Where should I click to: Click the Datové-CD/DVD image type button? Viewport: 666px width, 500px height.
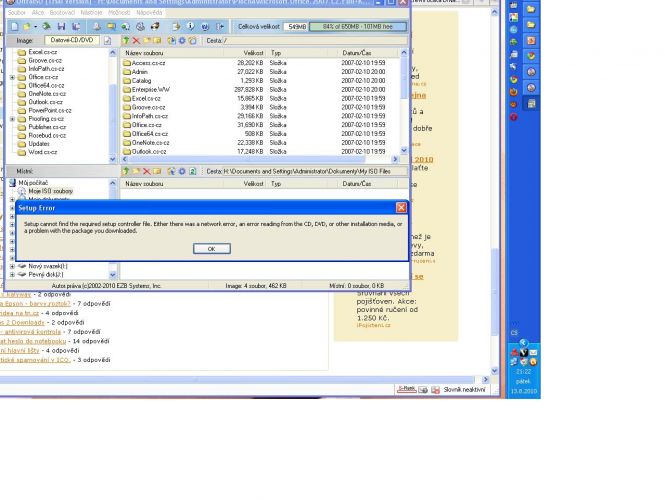tap(71, 40)
